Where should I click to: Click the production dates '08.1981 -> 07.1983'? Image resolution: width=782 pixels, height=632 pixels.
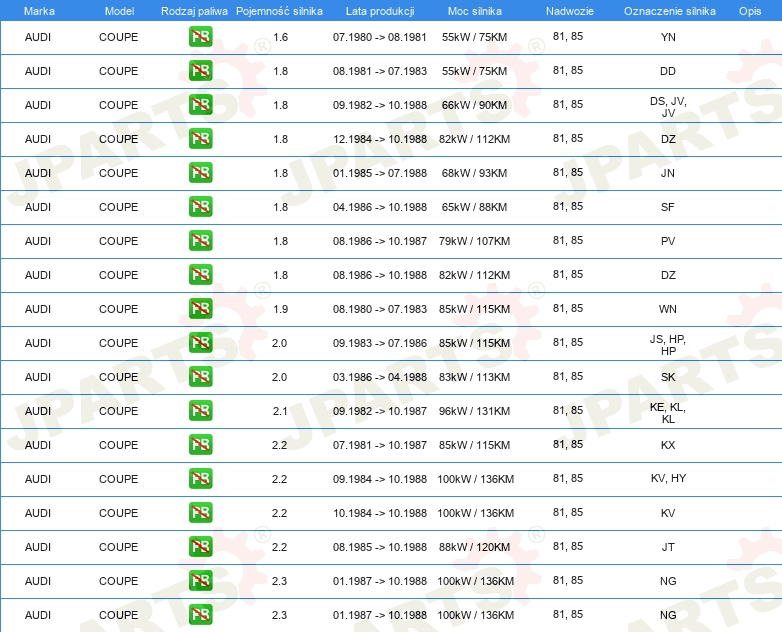coord(380,71)
